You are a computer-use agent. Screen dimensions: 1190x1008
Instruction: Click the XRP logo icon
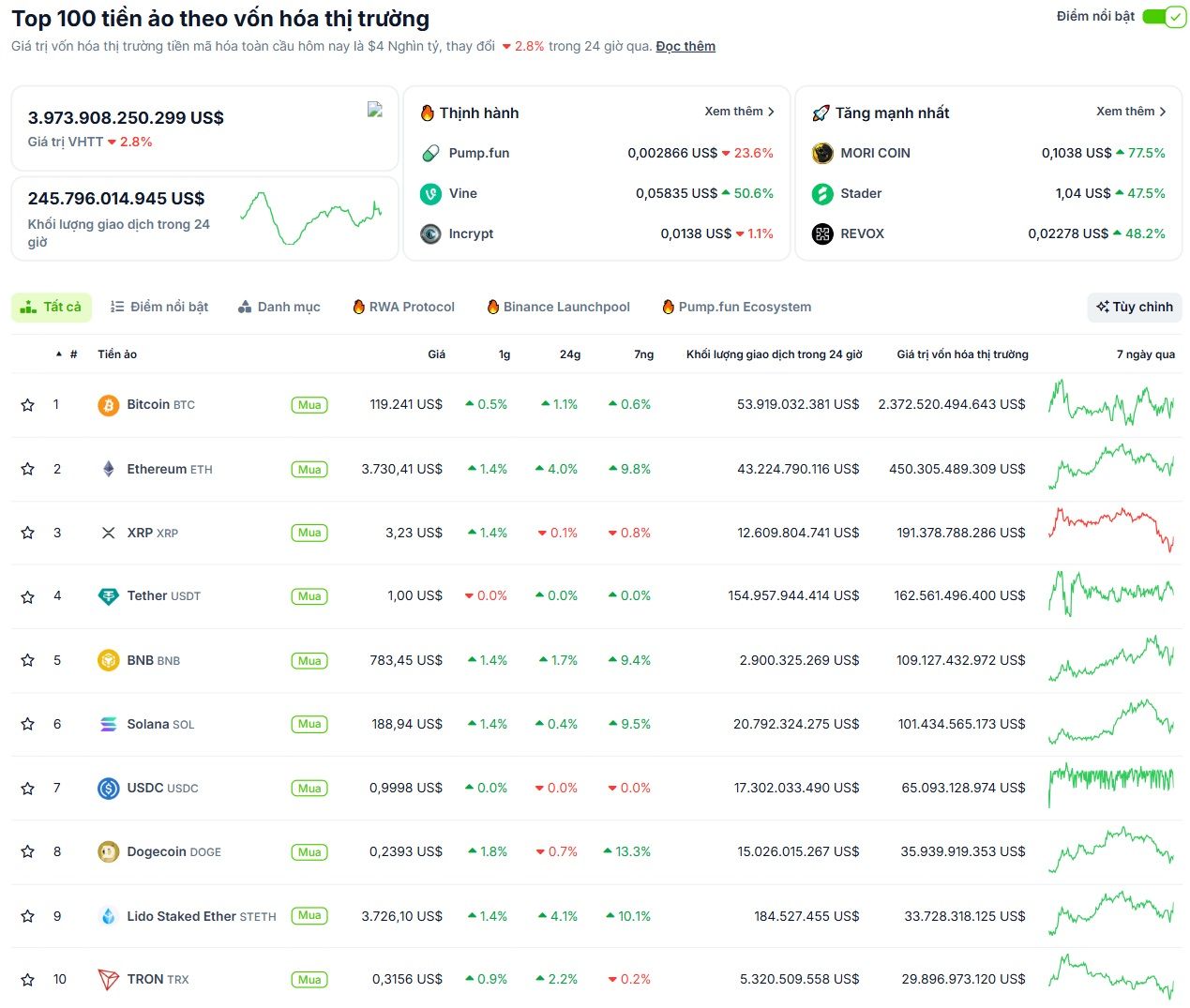[109, 533]
